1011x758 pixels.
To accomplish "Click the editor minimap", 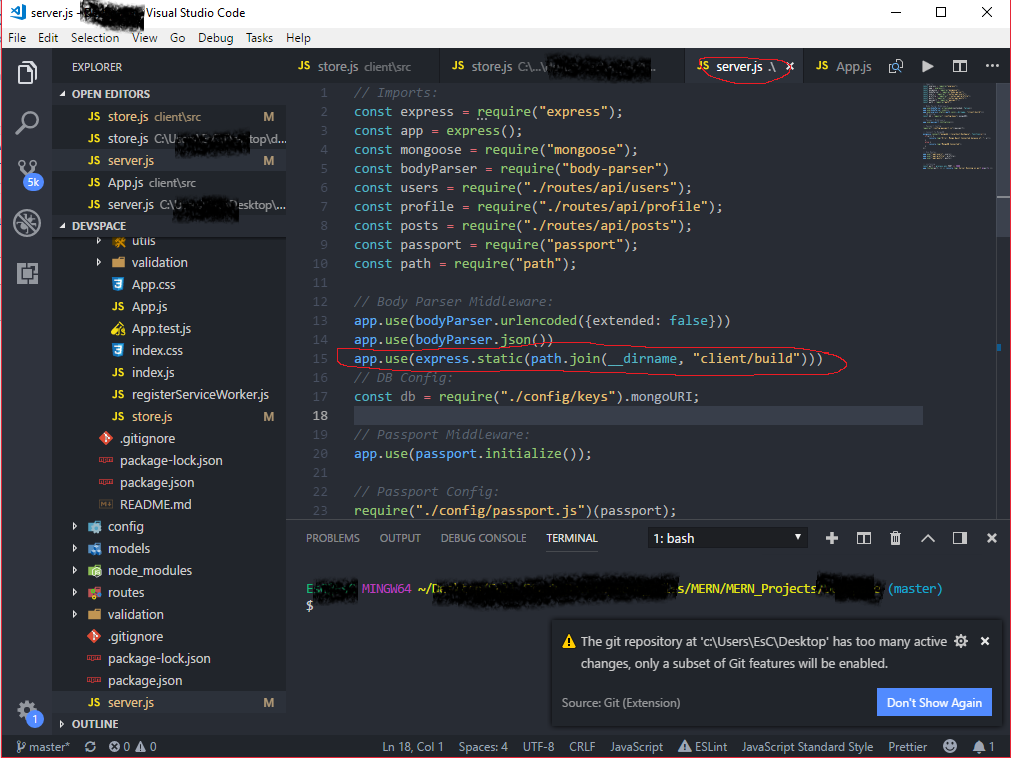I will click(x=958, y=127).
